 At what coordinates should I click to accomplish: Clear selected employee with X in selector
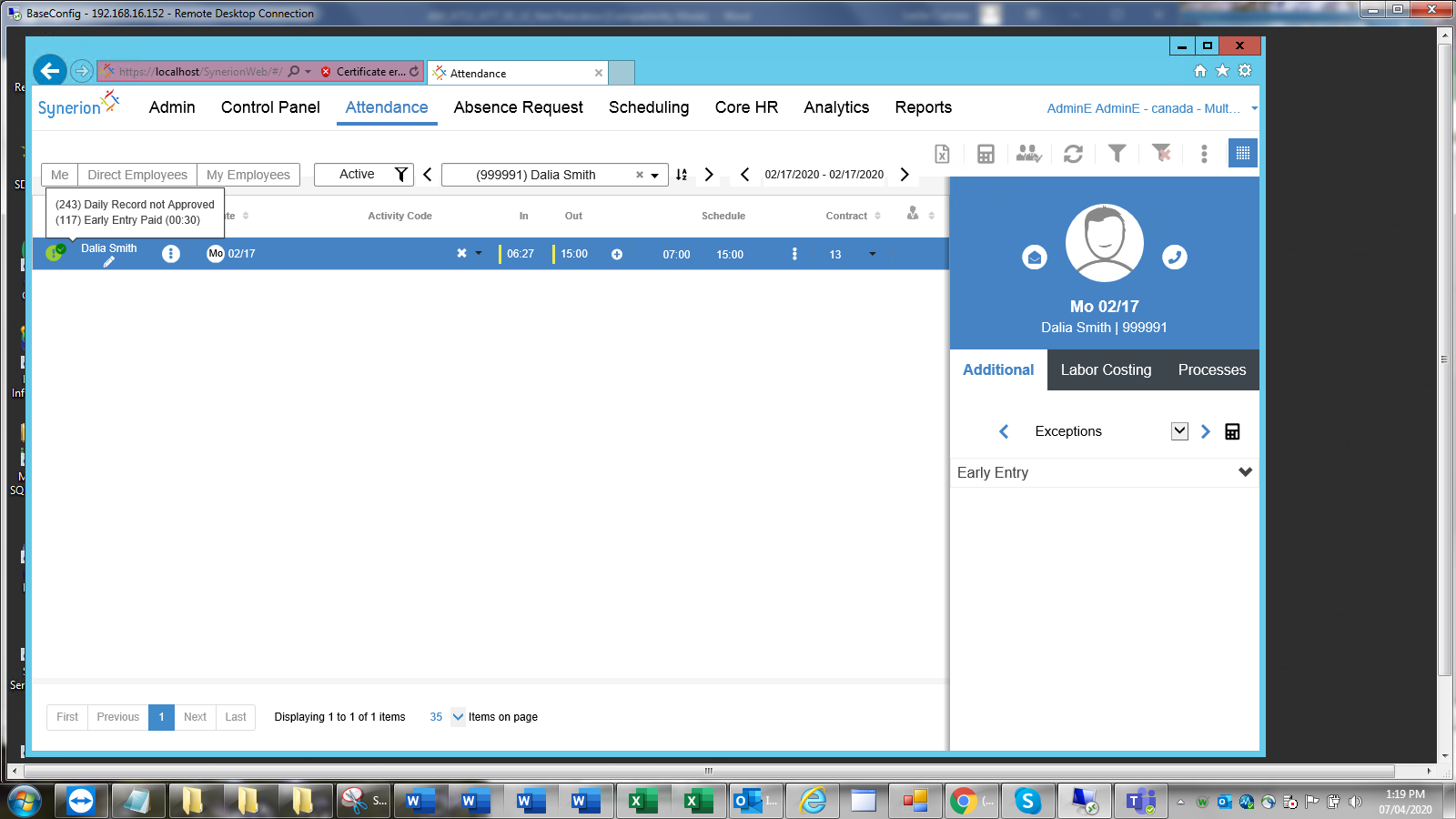click(x=640, y=175)
